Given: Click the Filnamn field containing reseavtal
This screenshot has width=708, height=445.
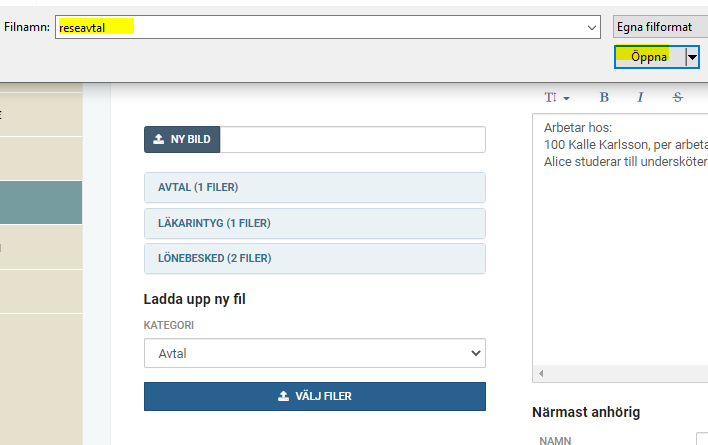Looking at the screenshot, I should pyautogui.click(x=320, y=27).
